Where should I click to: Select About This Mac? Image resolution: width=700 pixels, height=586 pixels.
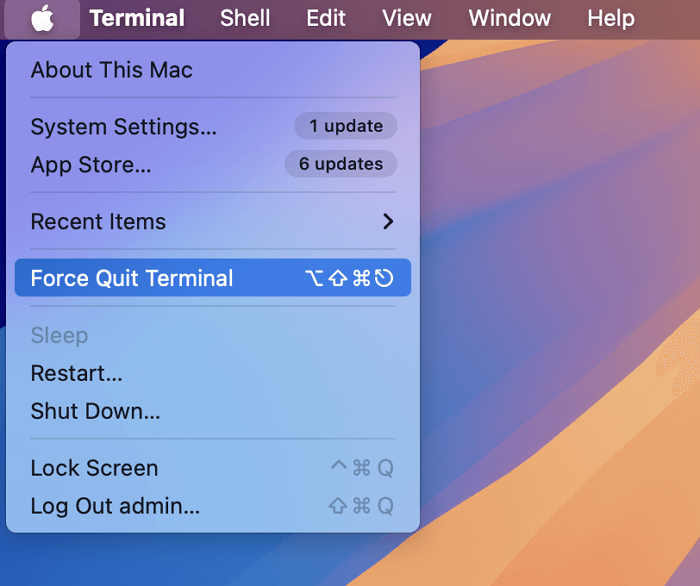112,70
